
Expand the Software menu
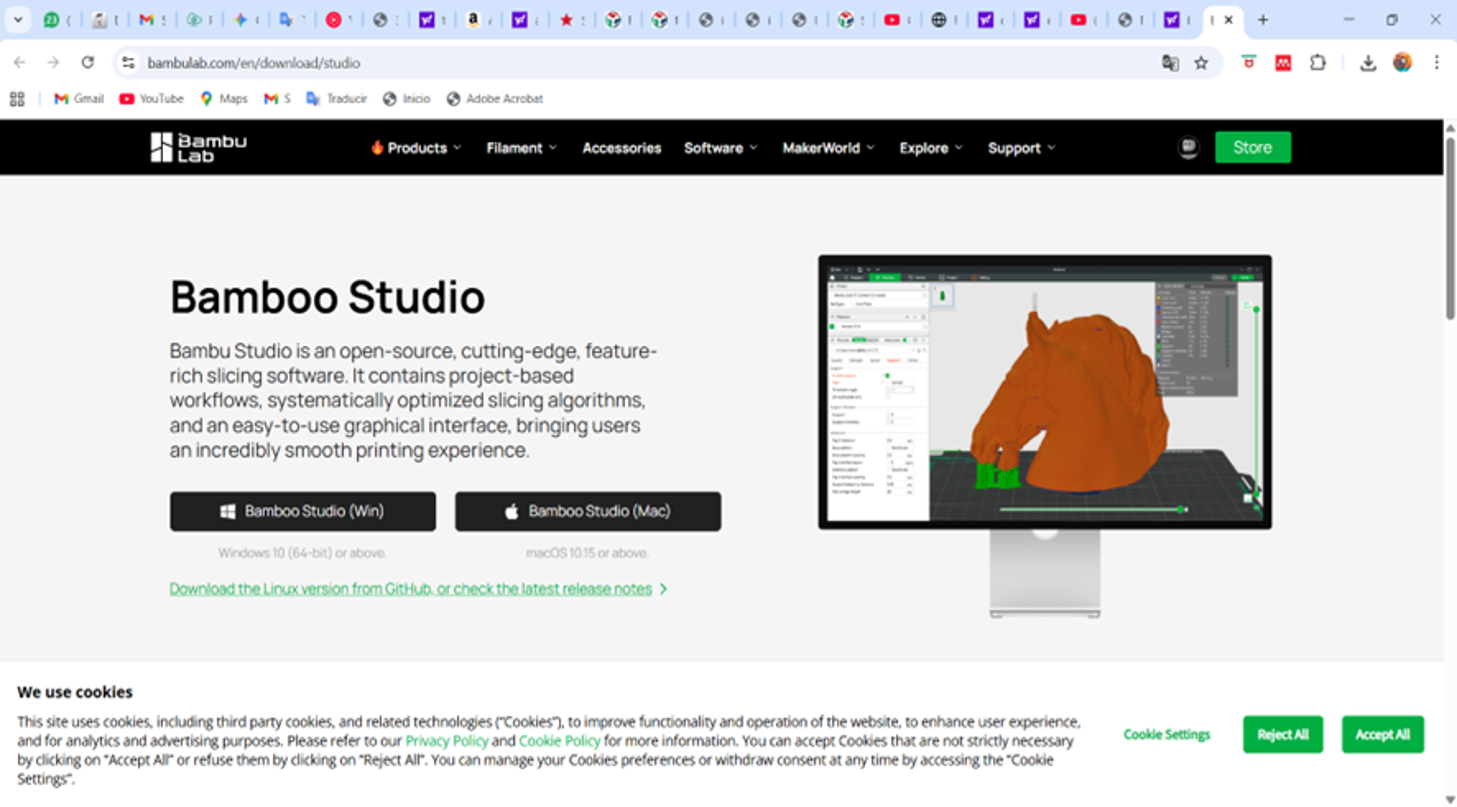coord(721,148)
